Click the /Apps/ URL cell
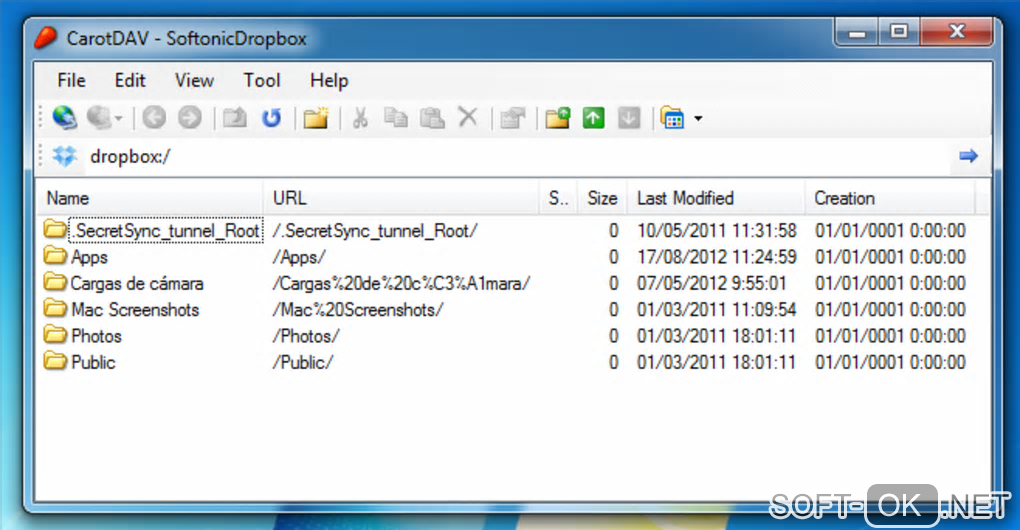This screenshot has width=1020, height=530. 299,257
